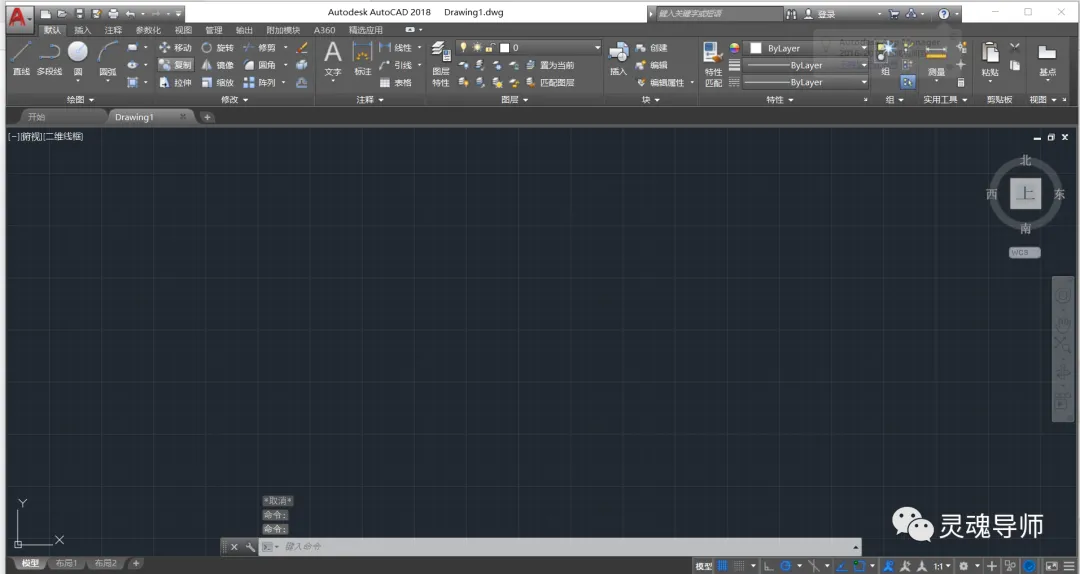The image size is (1080, 574).
Task: Expand the ByLayer color dropdown
Action: pos(808,48)
